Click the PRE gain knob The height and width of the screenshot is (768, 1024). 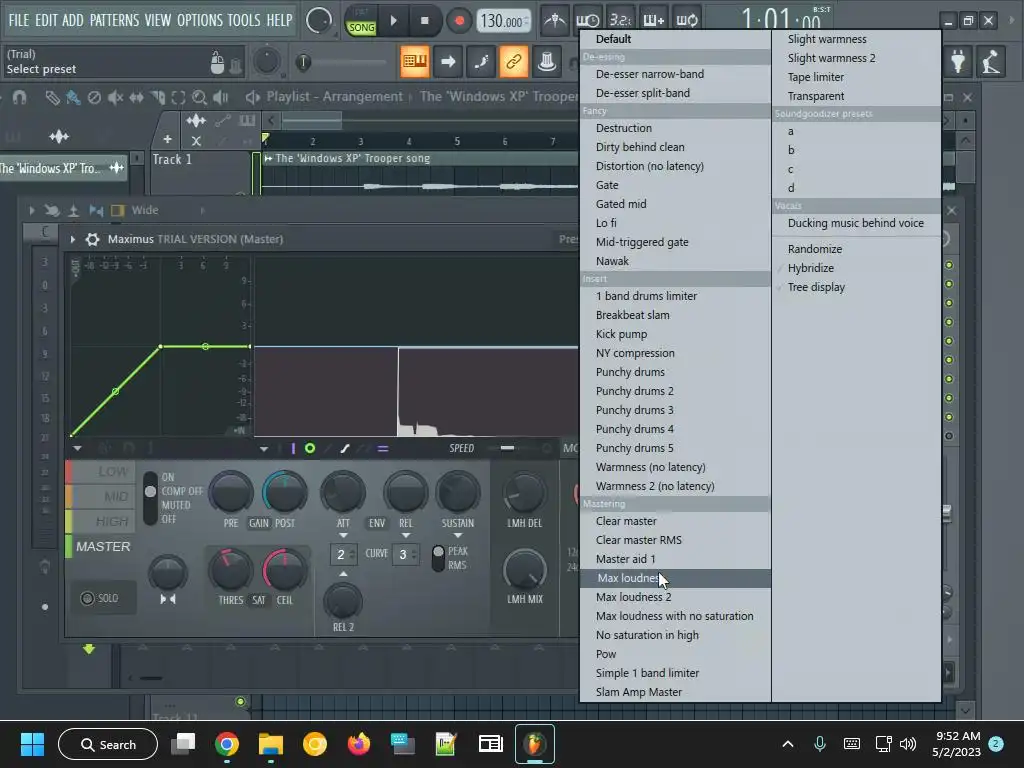[231, 492]
